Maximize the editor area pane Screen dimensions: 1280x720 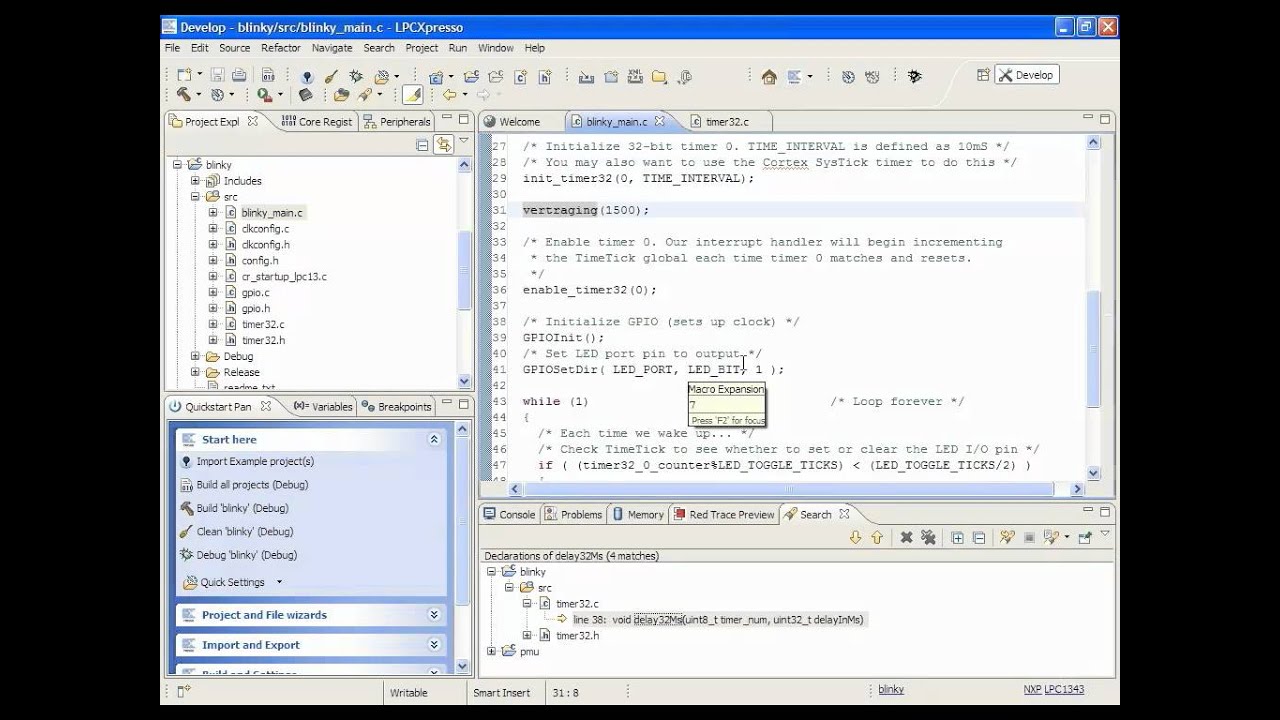click(1105, 118)
